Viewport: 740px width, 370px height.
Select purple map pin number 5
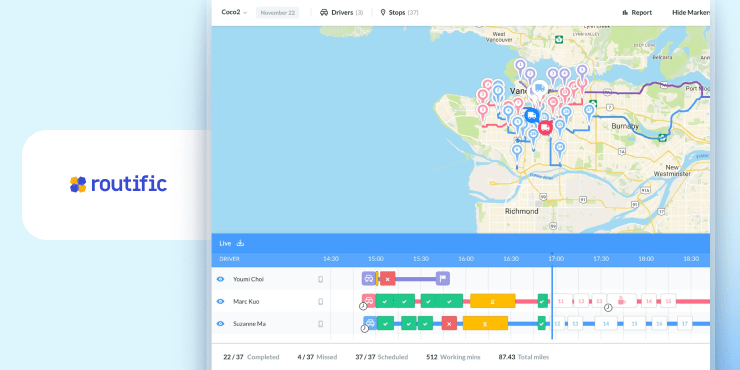[x=582, y=72]
